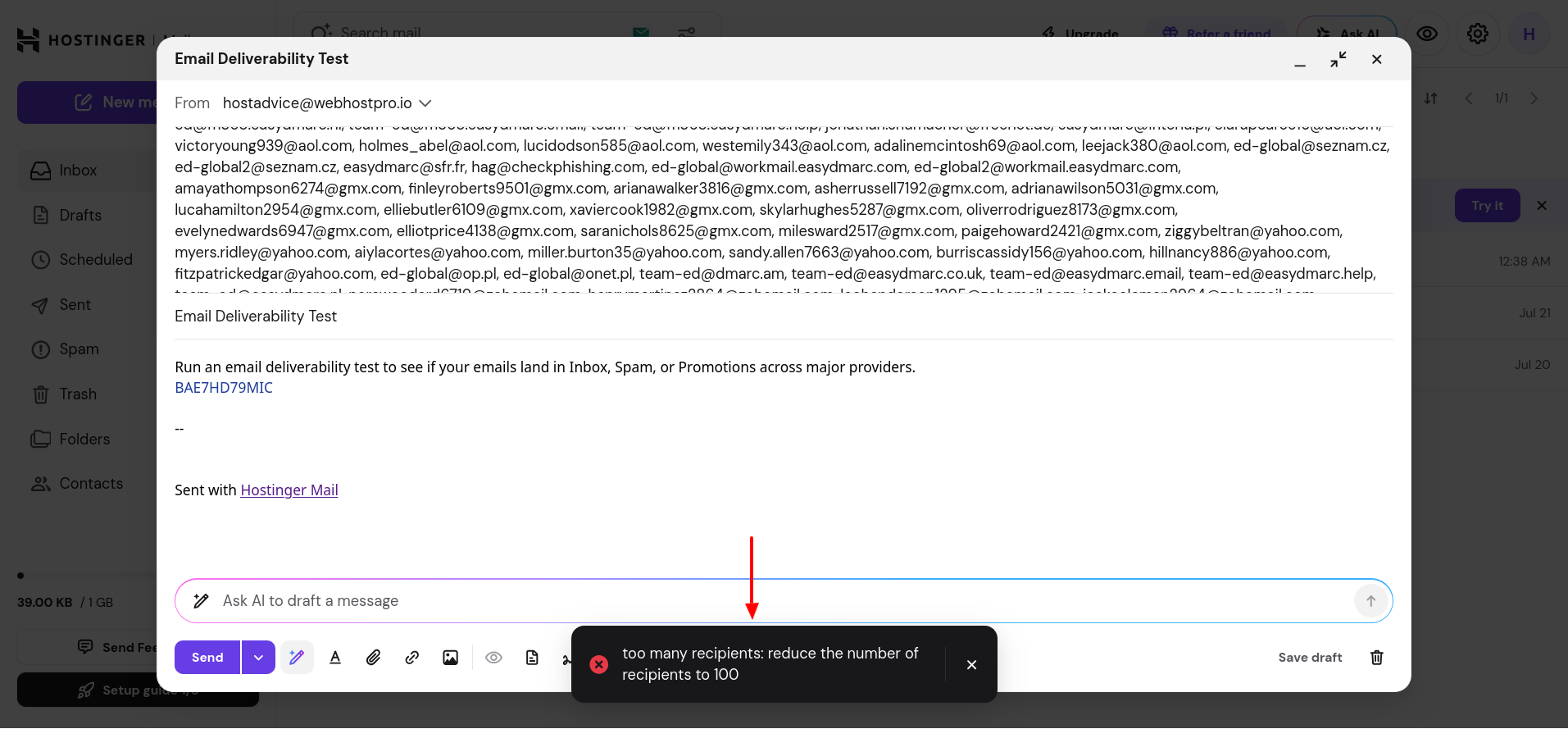The height and width of the screenshot is (729, 1568).
Task: Open Contacts in the sidebar
Action: pyautogui.click(x=91, y=484)
